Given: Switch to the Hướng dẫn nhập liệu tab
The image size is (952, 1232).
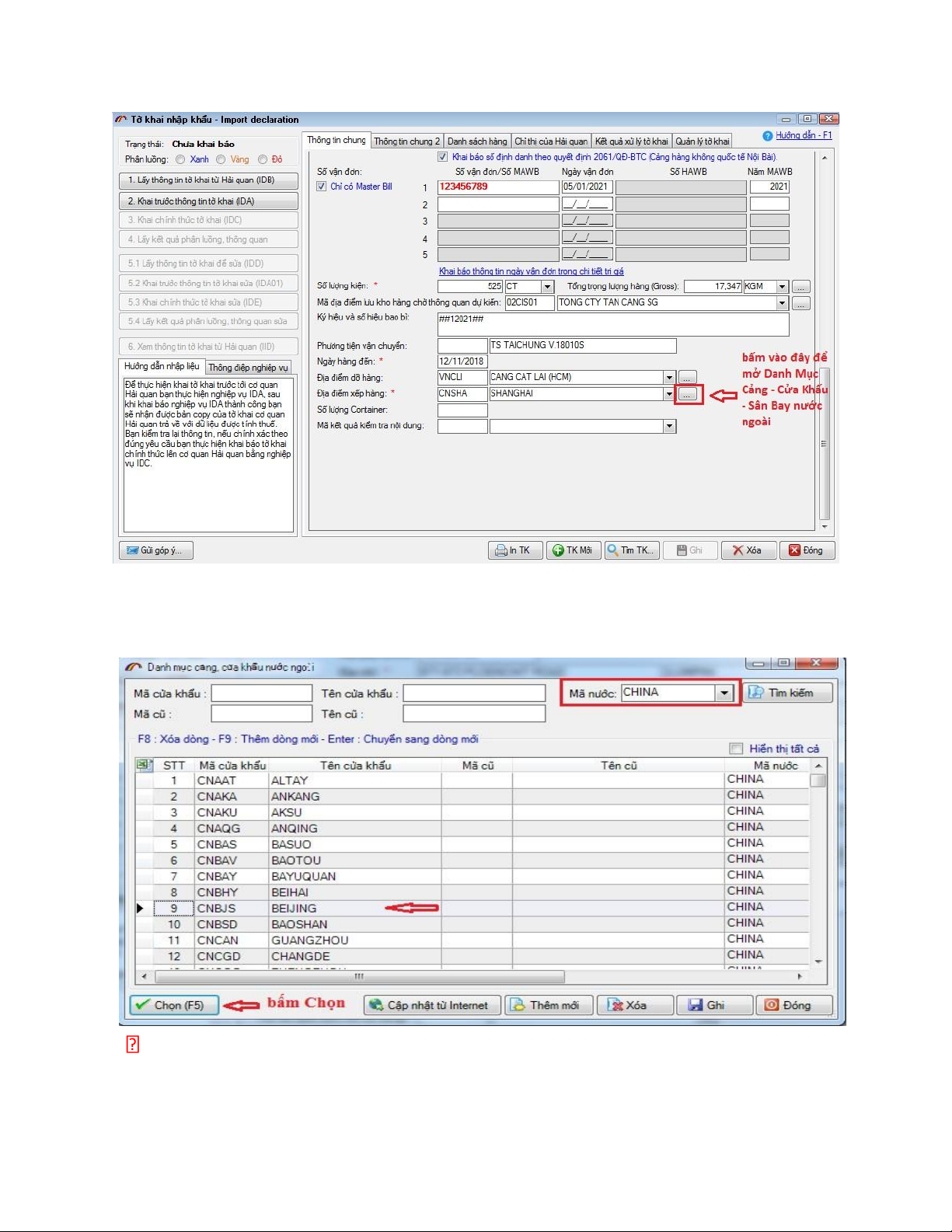Looking at the screenshot, I should pos(162,366).
